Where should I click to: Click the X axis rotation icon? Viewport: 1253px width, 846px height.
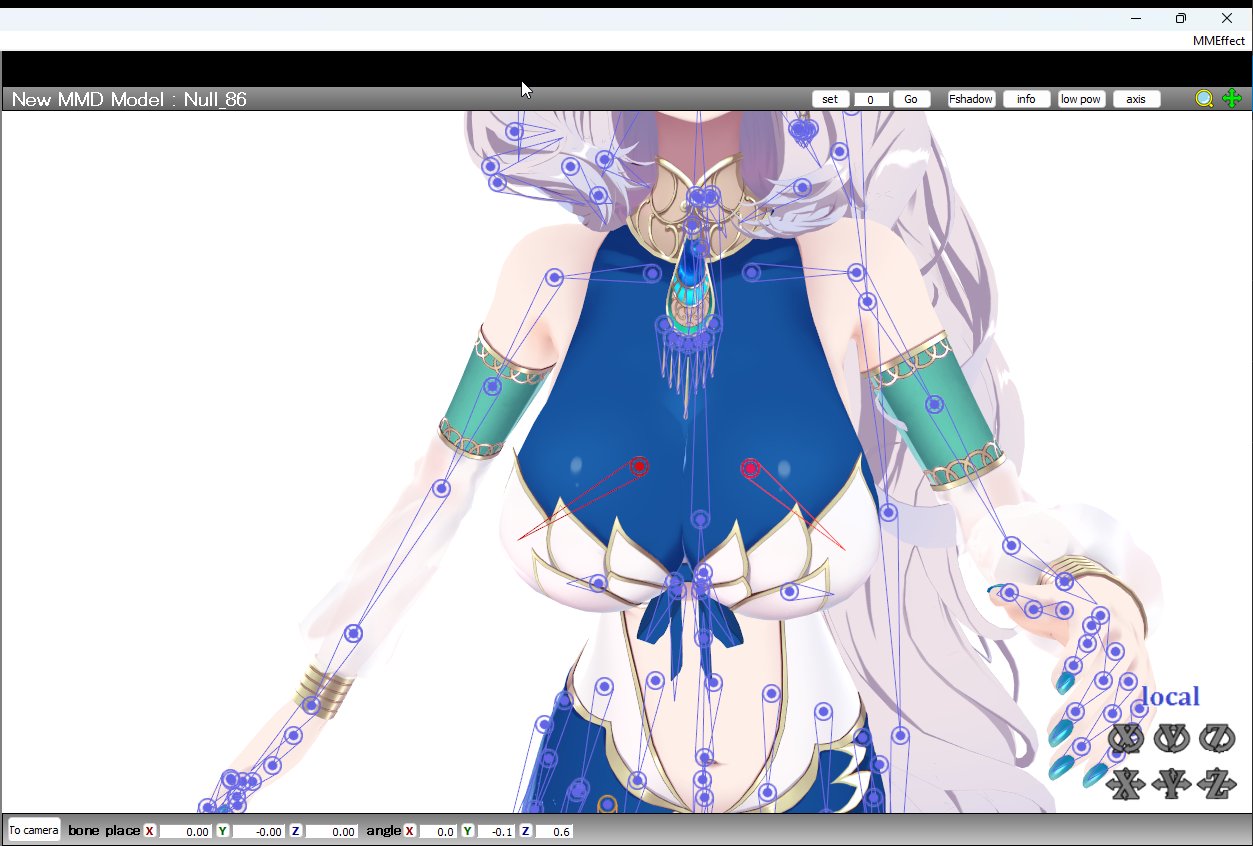click(x=1126, y=739)
